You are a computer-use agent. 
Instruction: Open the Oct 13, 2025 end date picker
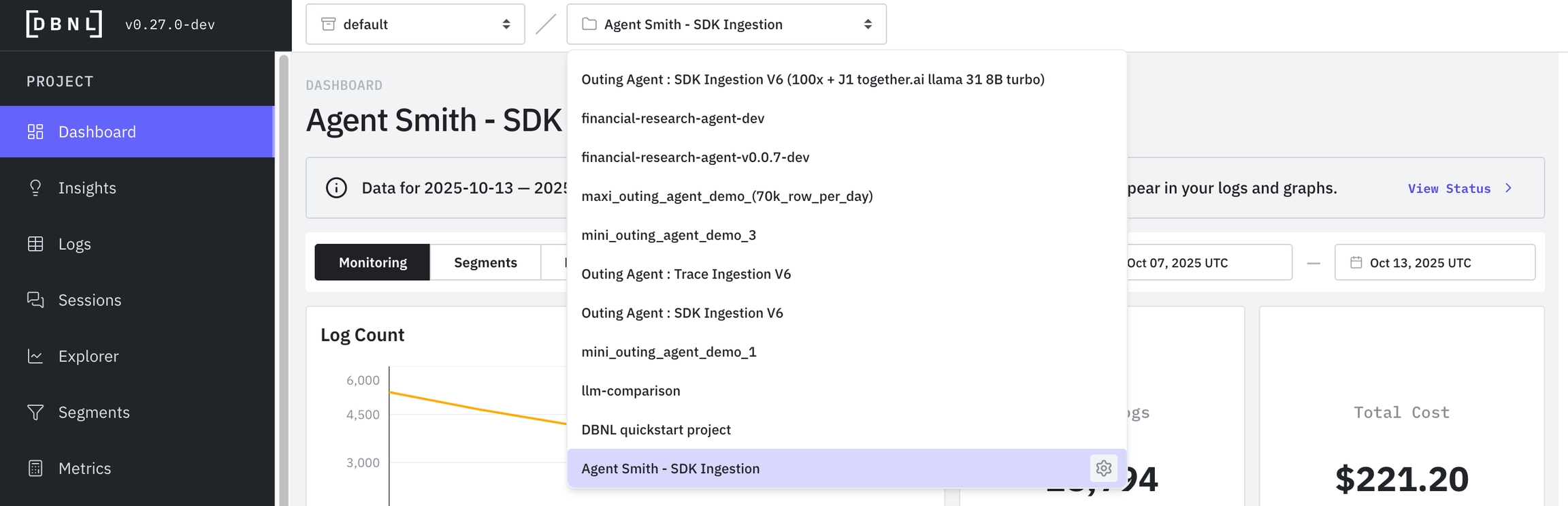point(1434,263)
